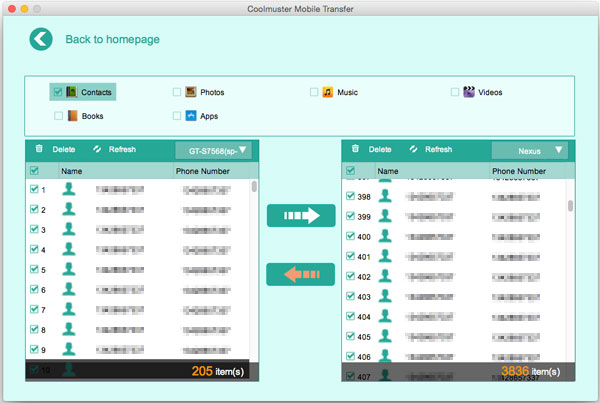Uncheck contact 404 in Nexus list

[x=350, y=316]
